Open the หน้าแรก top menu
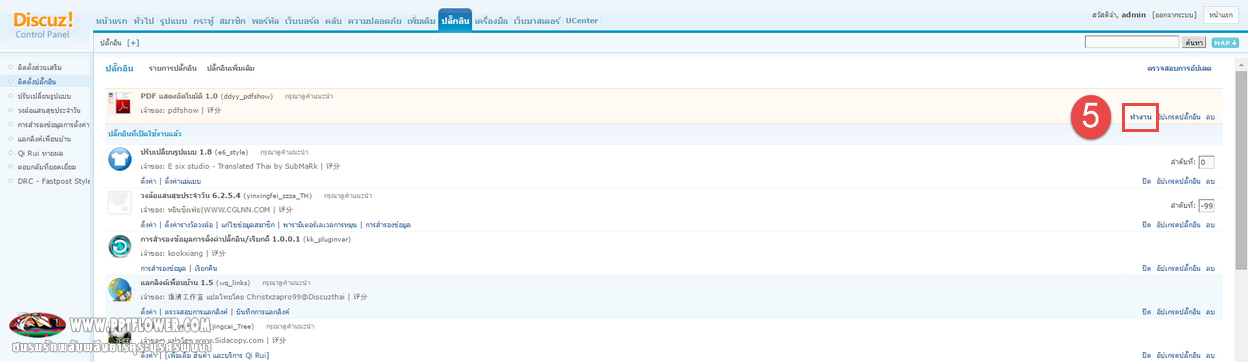The width and height of the screenshot is (1248, 362). (112, 20)
